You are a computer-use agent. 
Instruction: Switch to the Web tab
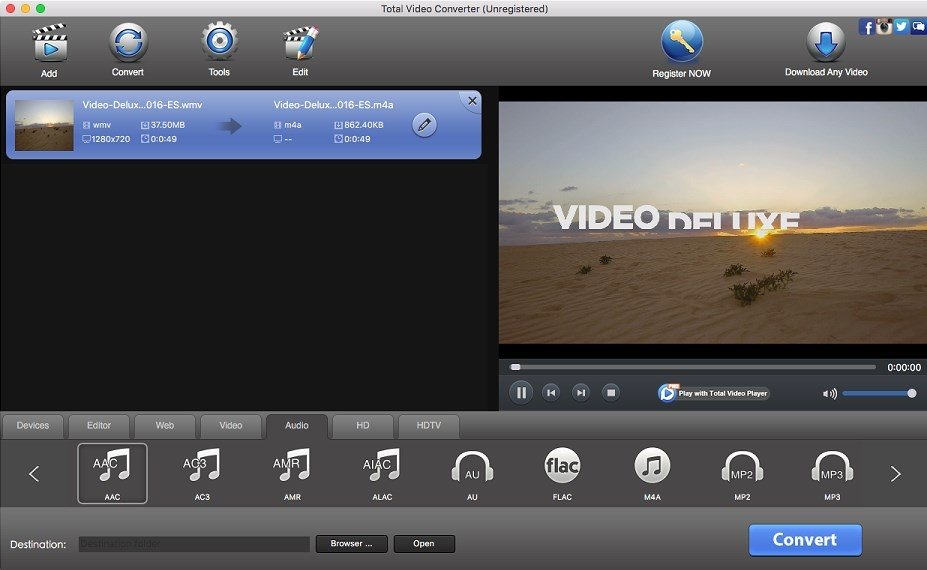click(x=165, y=426)
